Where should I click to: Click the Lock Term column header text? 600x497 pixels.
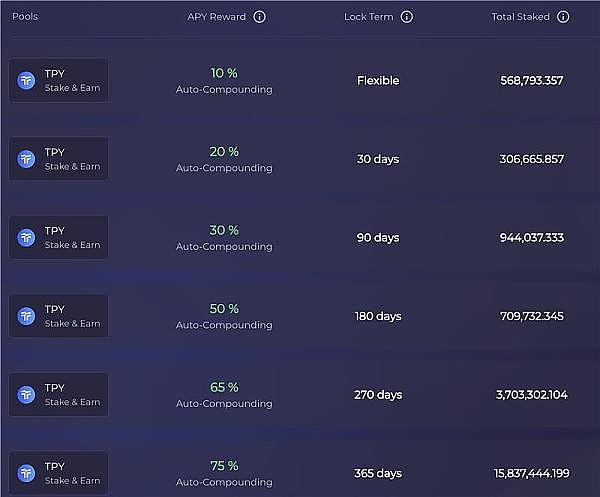(x=369, y=17)
